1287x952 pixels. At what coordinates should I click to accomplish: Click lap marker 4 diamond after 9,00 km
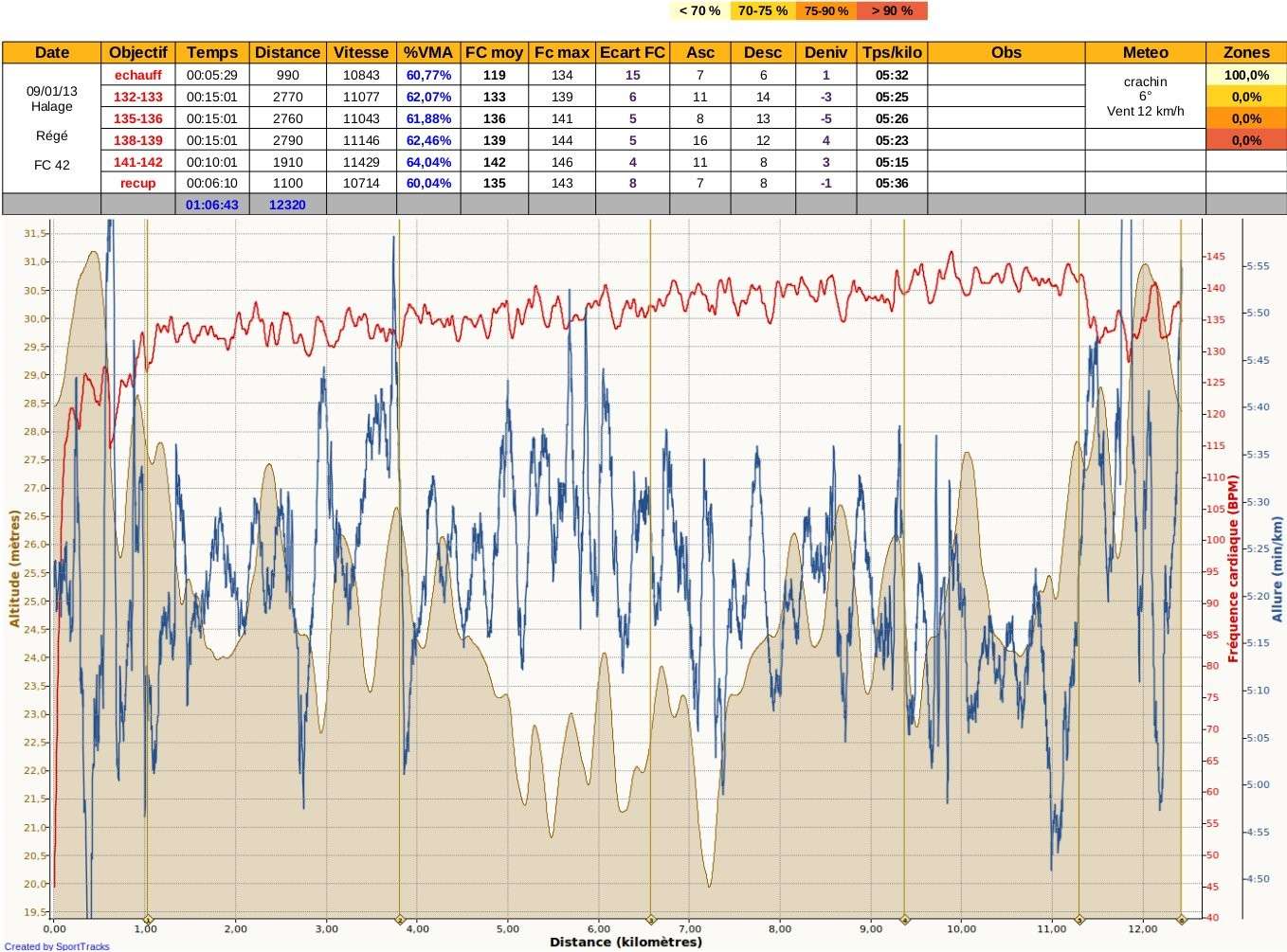click(904, 919)
